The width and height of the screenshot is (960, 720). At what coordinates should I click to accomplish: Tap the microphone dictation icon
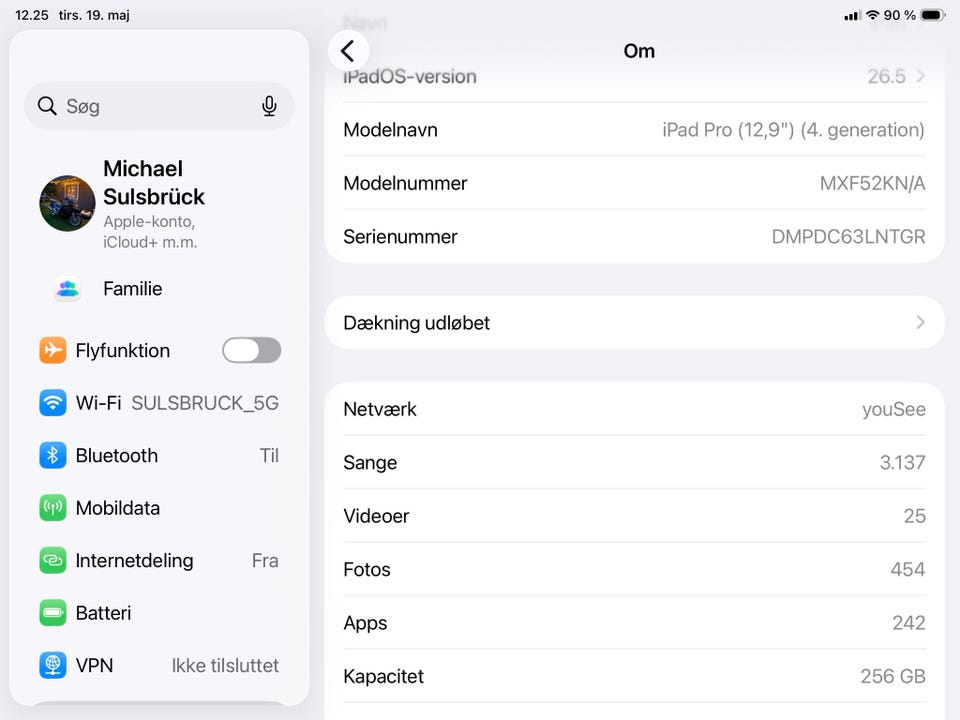point(269,106)
